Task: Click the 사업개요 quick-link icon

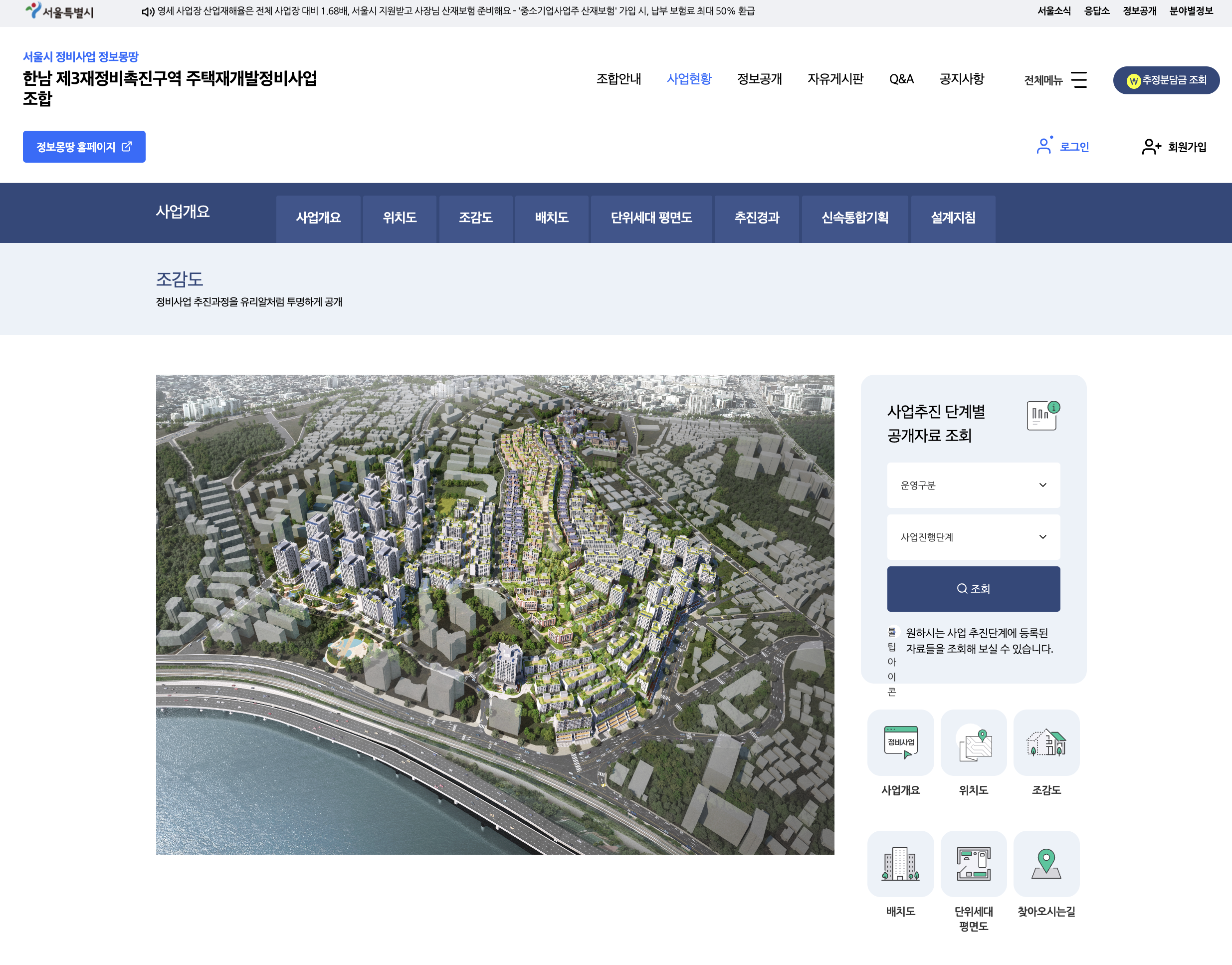Action: [x=900, y=742]
